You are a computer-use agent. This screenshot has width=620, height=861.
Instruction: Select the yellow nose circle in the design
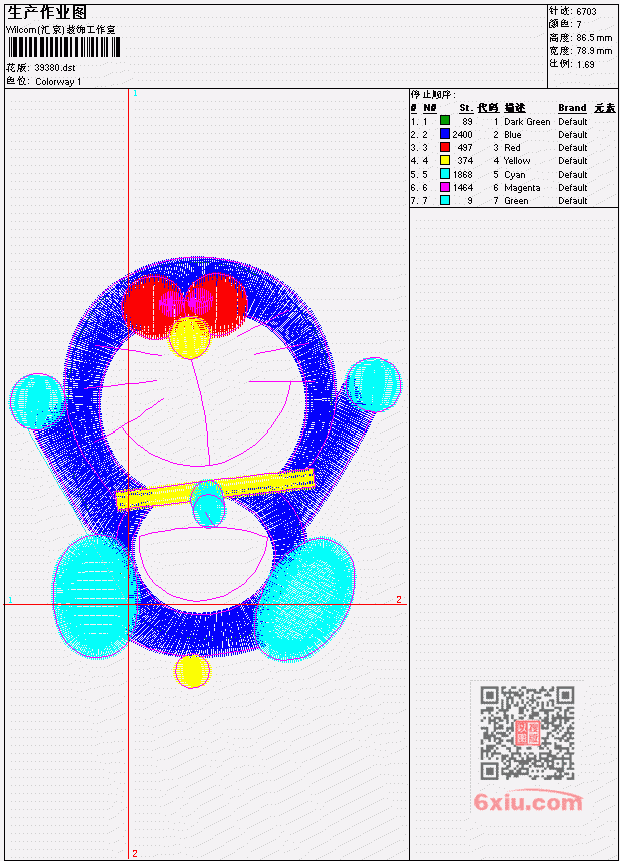pos(189,337)
